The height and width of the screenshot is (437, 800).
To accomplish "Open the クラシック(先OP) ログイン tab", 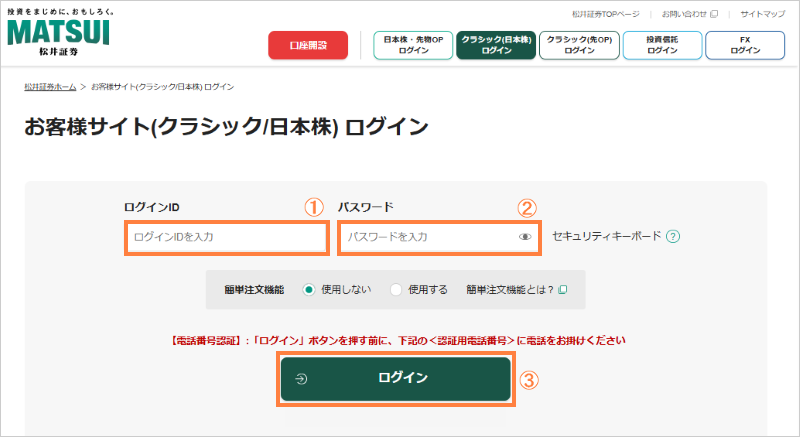I will click(x=579, y=45).
